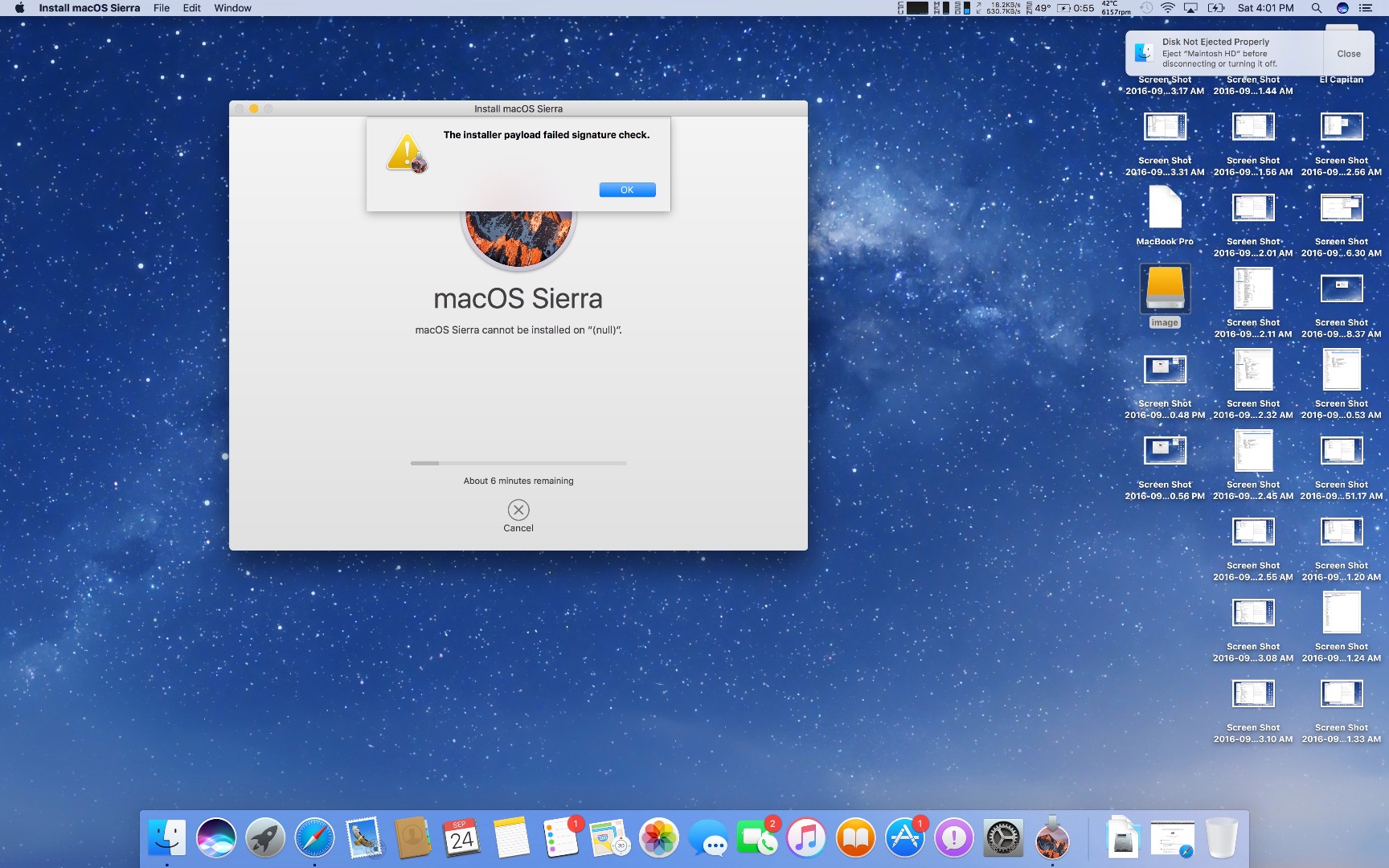This screenshot has height=868, width=1389.
Task: Click the "About 6 minutes remaining" text
Action: (x=518, y=481)
